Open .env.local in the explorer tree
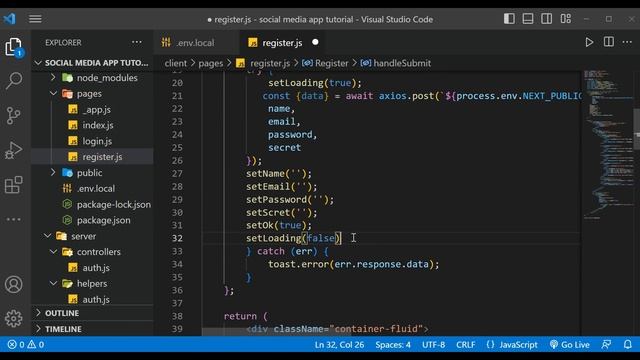 (x=92, y=189)
